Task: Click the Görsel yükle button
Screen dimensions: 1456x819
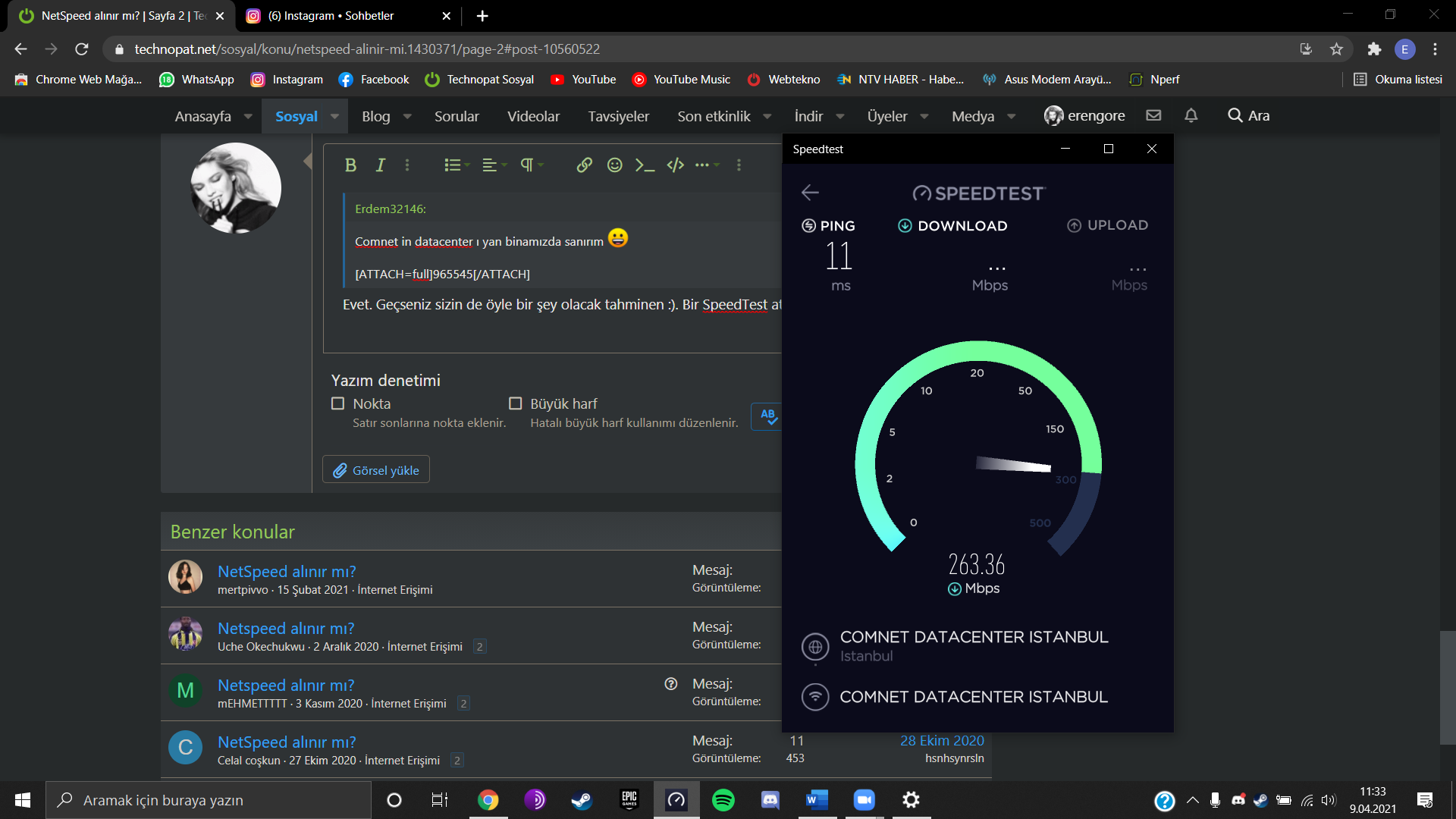Action: 376,470
